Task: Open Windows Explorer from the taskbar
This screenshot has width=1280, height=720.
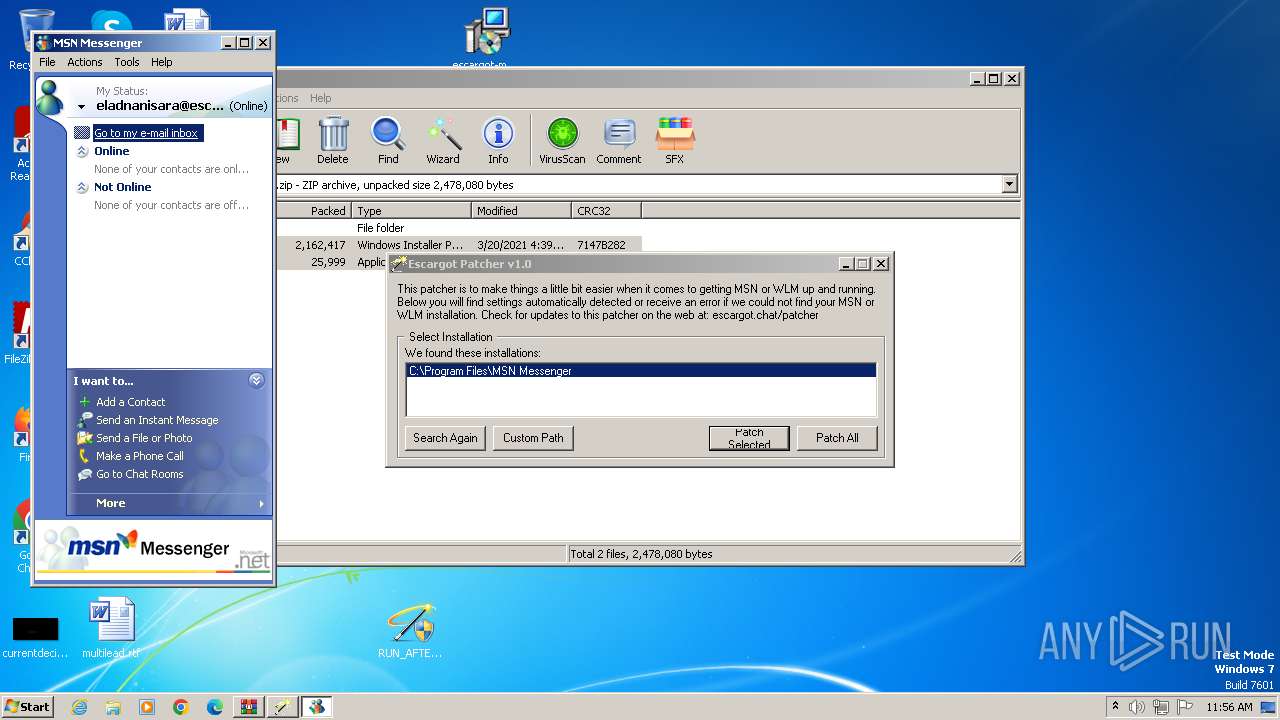Action: pyautogui.click(x=113, y=707)
